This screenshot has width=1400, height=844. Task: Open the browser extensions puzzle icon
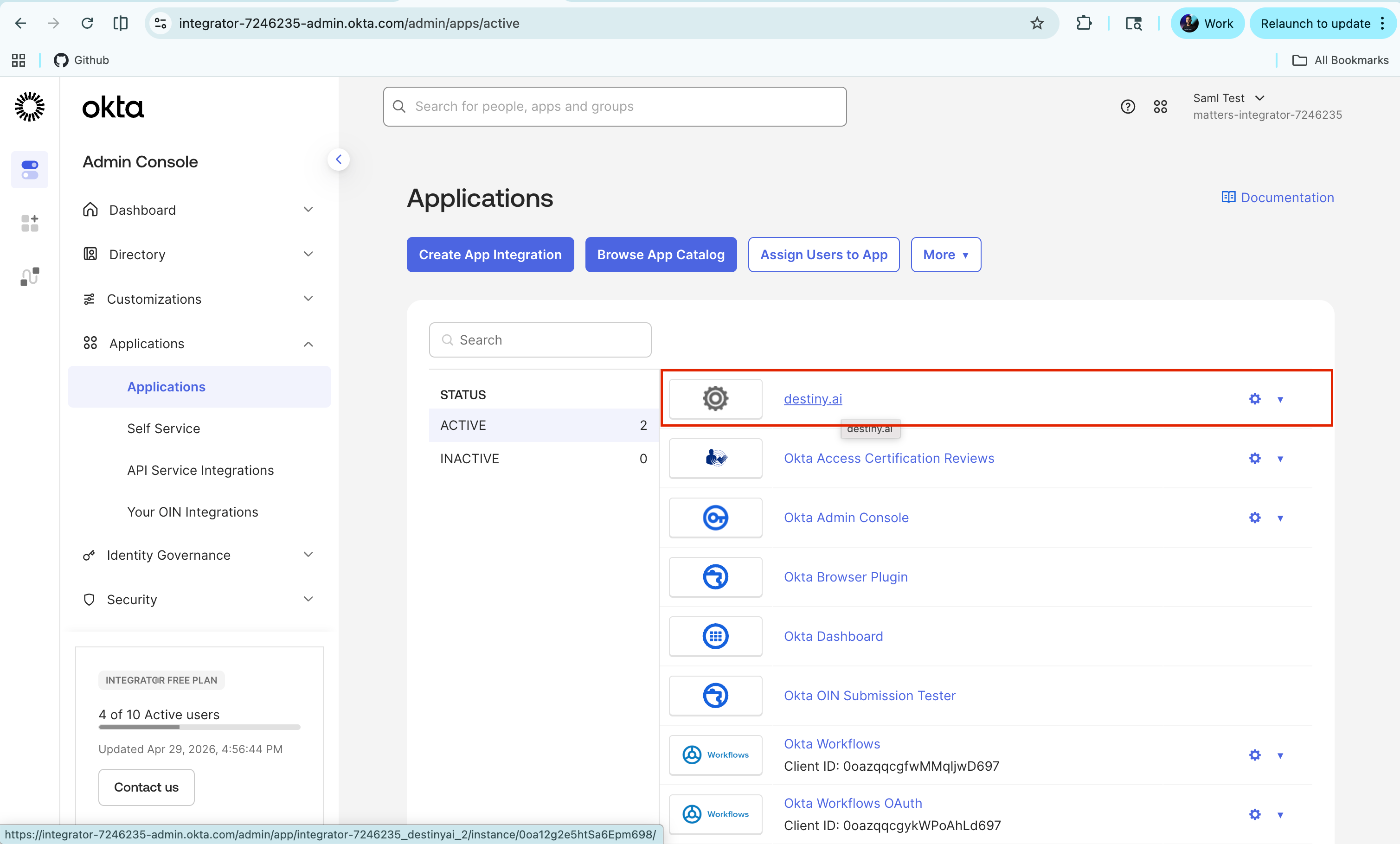[x=1084, y=23]
